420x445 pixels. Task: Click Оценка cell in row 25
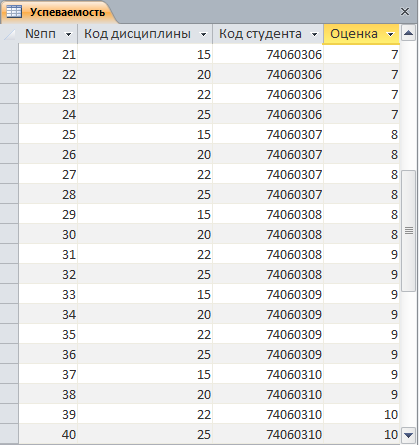[361, 134]
